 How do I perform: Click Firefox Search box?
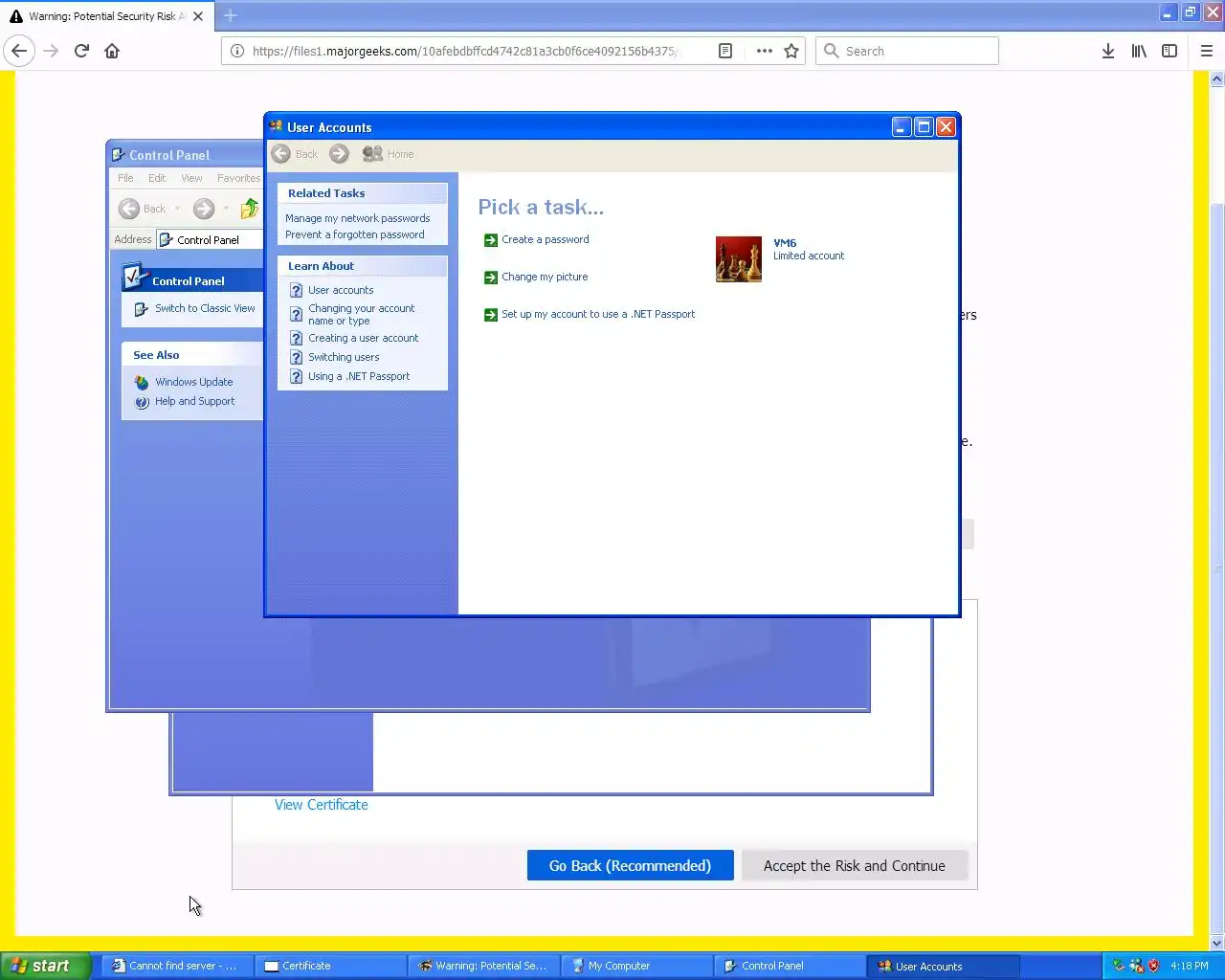tap(907, 51)
